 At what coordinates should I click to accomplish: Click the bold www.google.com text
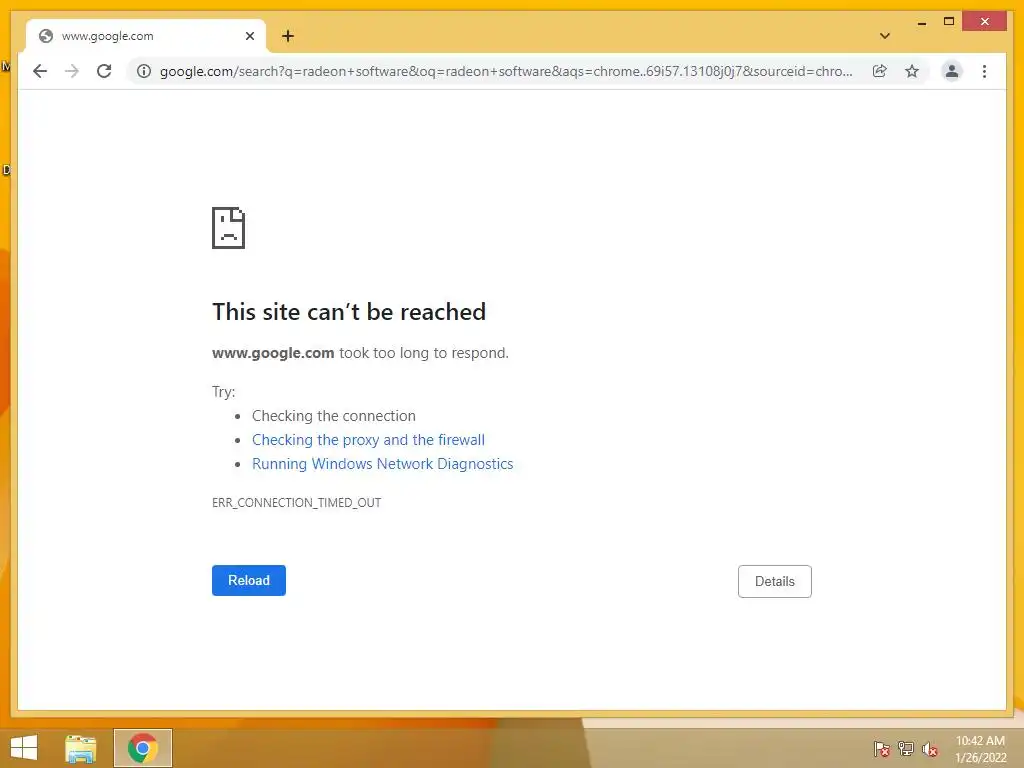[x=273, y=353]
